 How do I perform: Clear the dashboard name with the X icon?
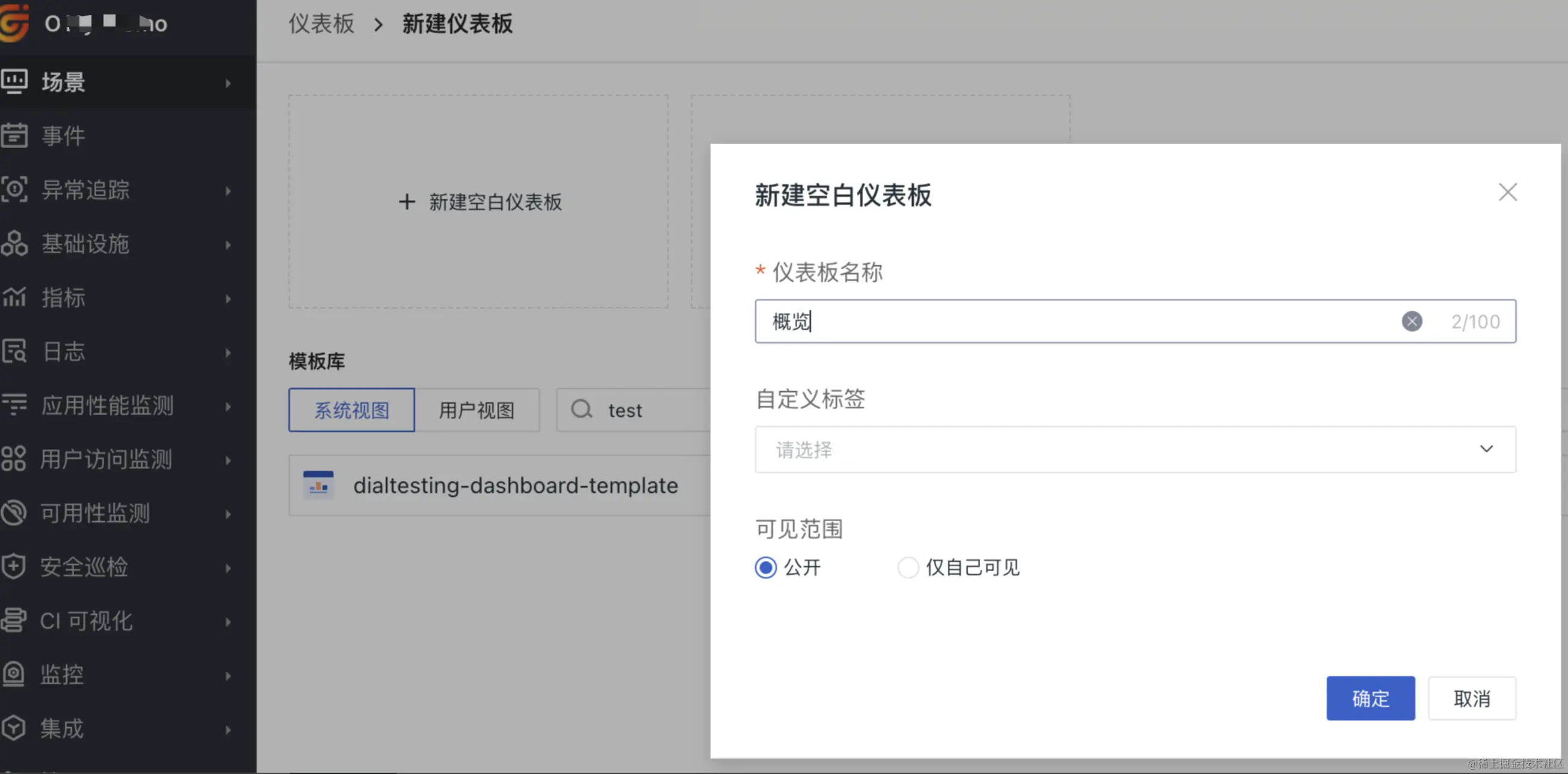click(1412, 321)
